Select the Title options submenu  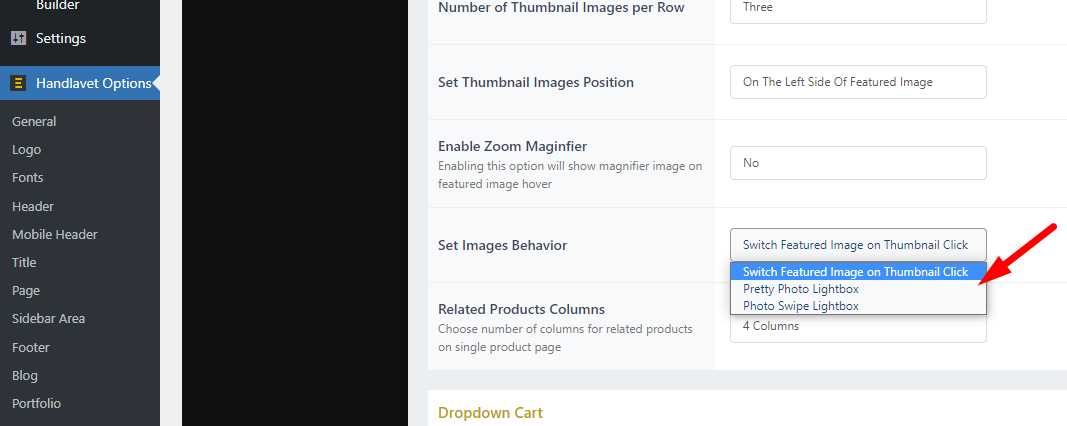point(24,262)
